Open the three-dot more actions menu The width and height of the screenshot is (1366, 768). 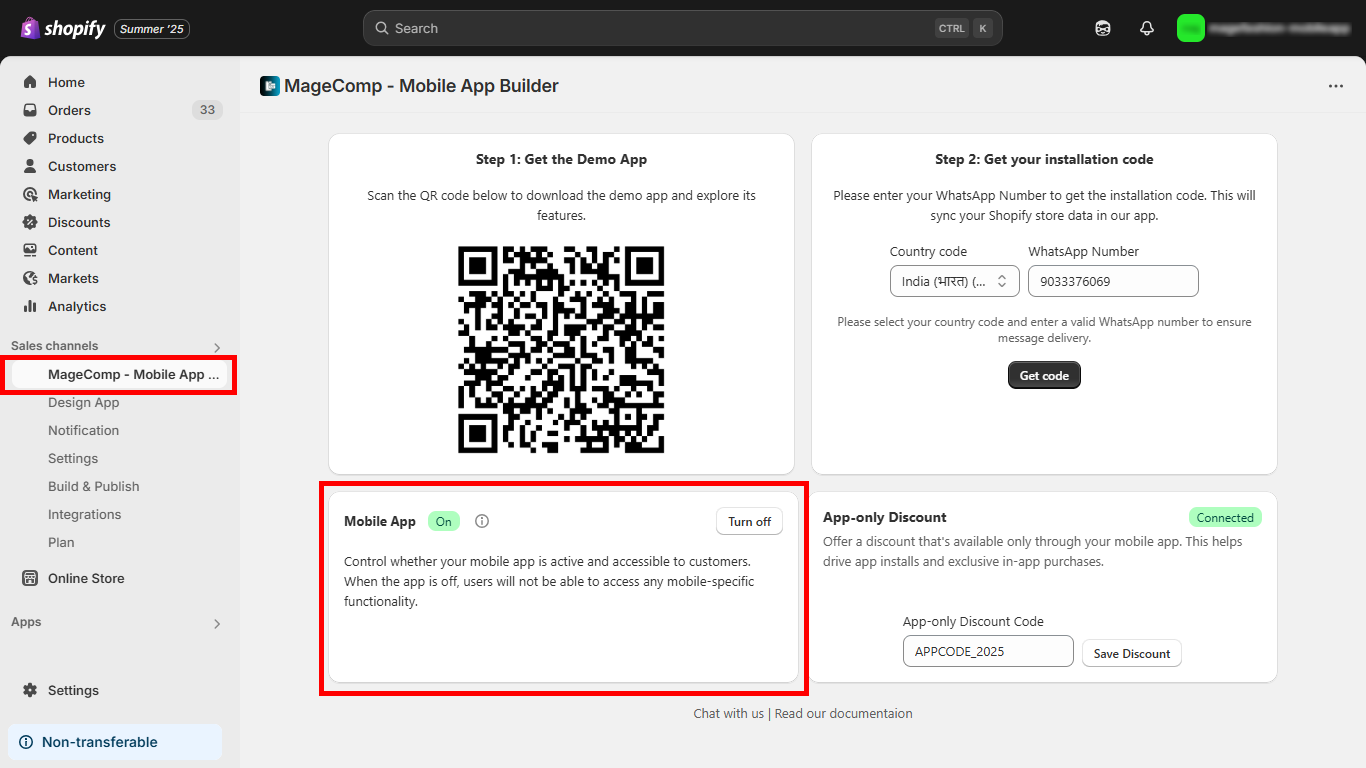(x=1336, y=86)
